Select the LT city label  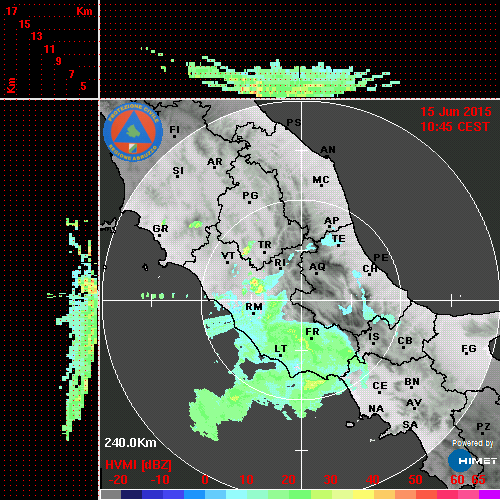point(280,349)
